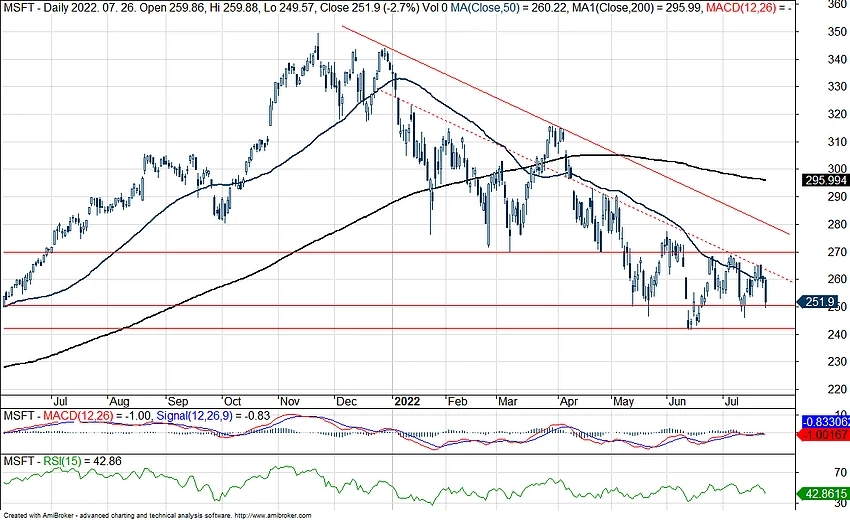Click the Feb date axis label
This screenshot has width=850, height=520.
(x=457, y=401)
